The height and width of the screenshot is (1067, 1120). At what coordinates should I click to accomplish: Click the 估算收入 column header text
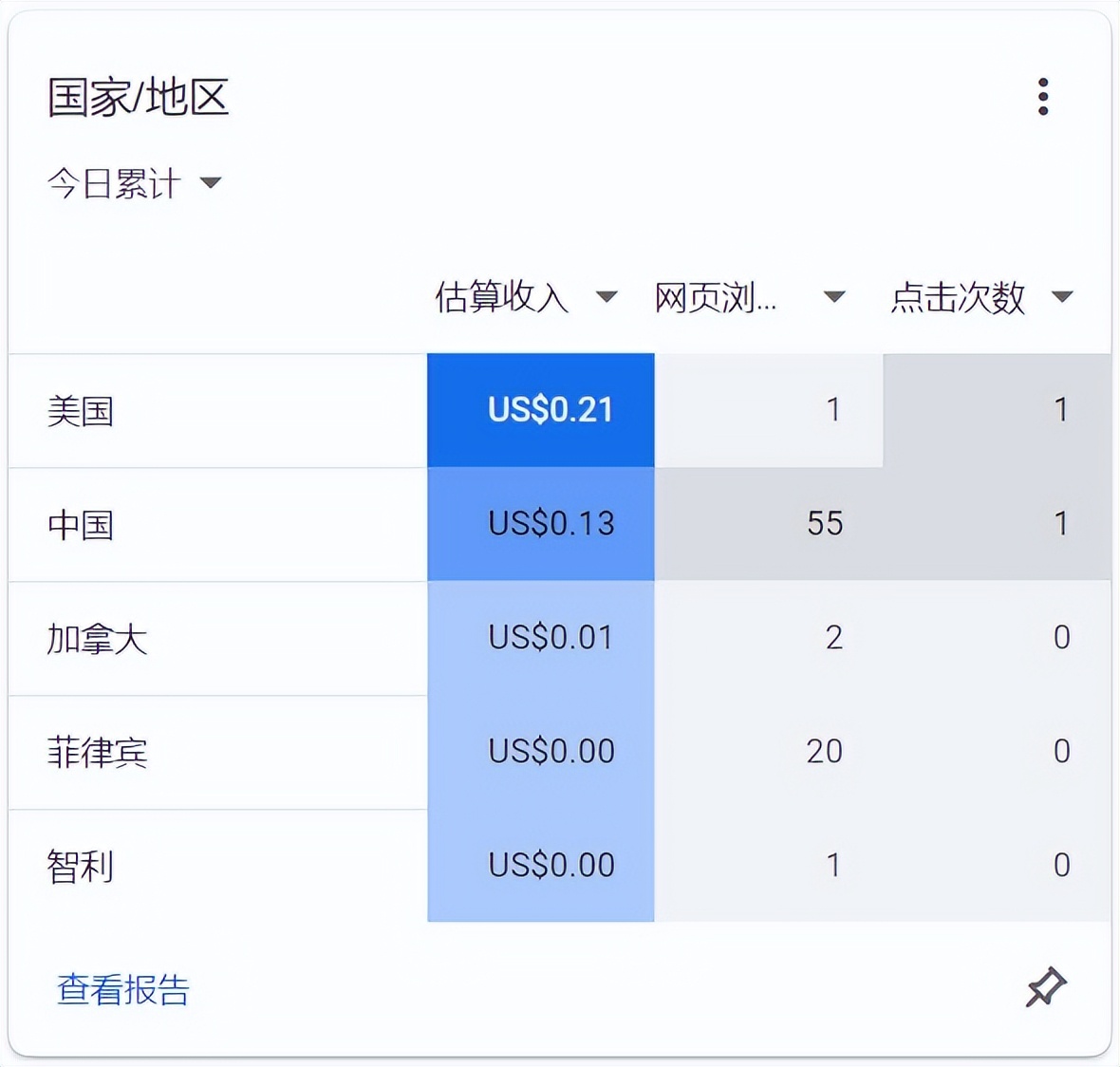pos(501,297)
